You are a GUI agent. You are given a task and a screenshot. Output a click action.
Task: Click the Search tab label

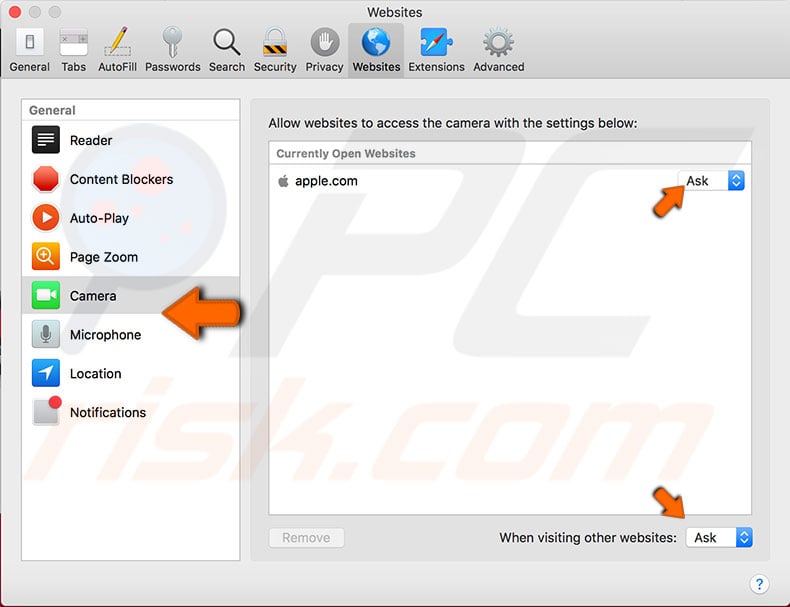227,67
